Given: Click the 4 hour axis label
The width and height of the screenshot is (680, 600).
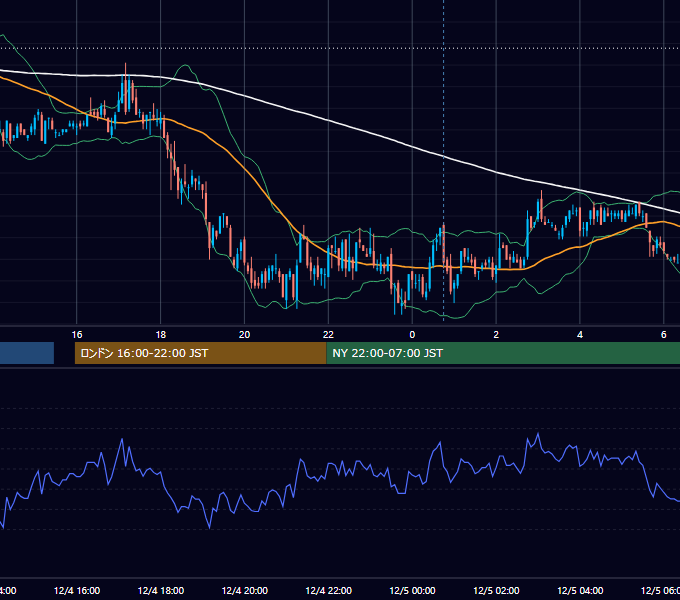Looking at the screenshot, I should pos(580,334).
